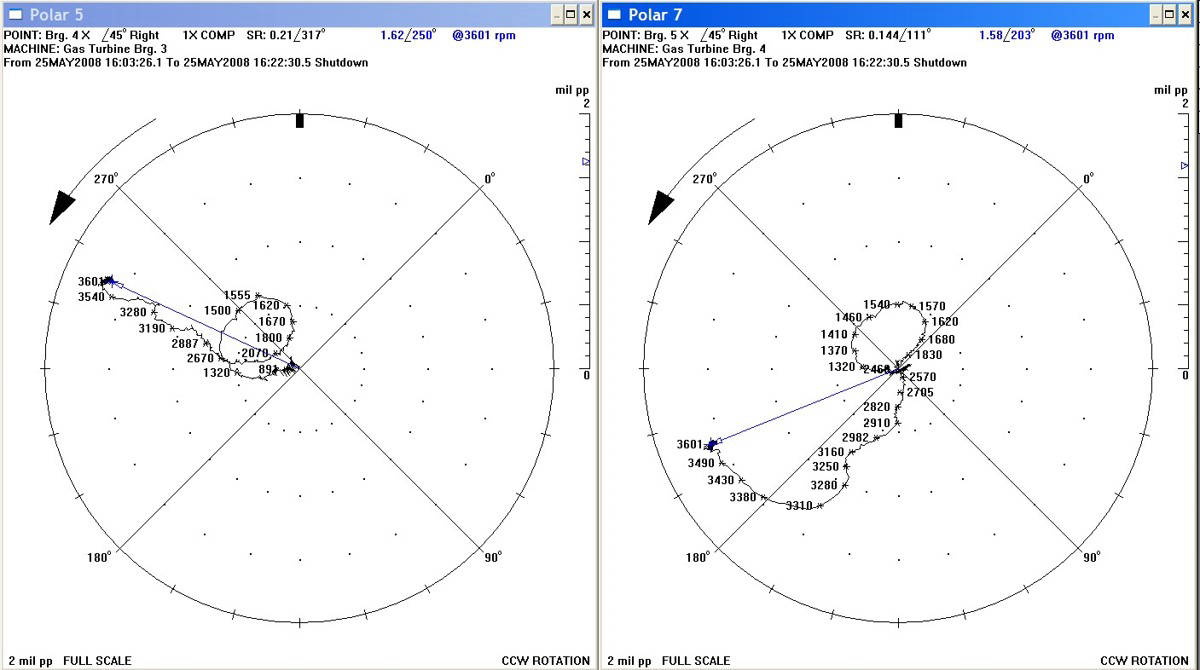This screenshot has height=670, width=1200.
Task: Click the Polar 5 window system icon
Action: click(14, 14)
